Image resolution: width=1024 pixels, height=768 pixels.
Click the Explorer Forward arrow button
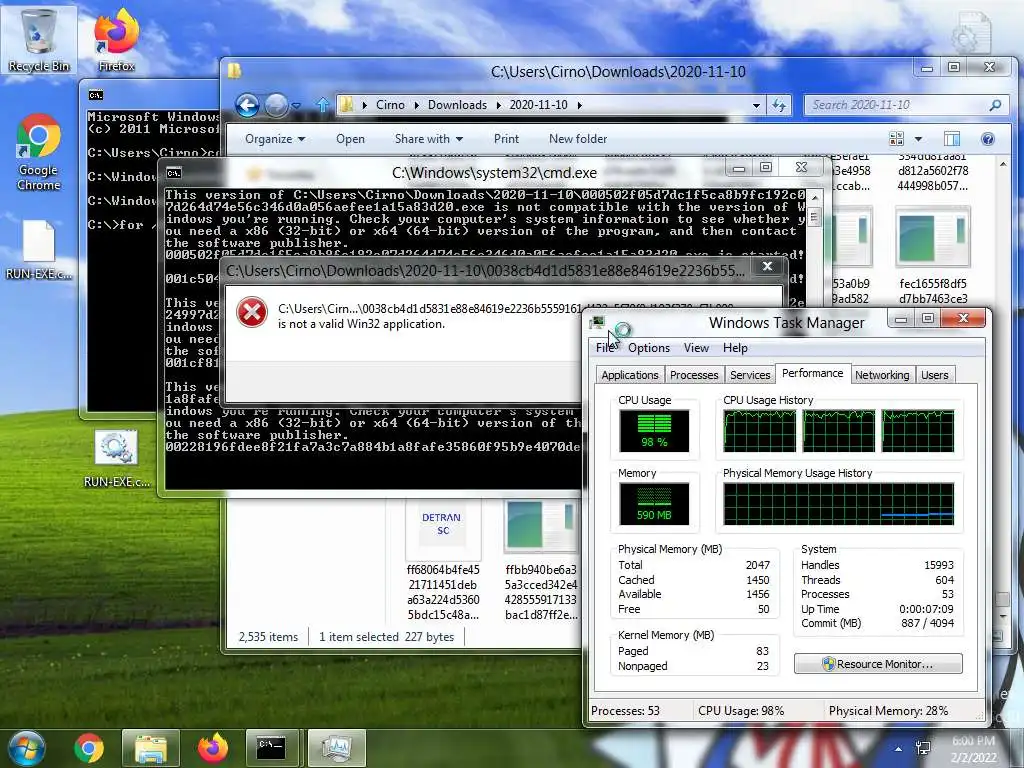pos(276,105)
